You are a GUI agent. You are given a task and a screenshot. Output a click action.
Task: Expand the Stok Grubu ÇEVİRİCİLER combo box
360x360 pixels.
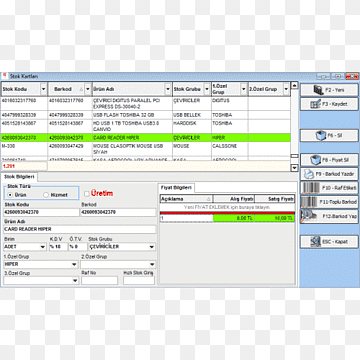(x=152, y=247)
